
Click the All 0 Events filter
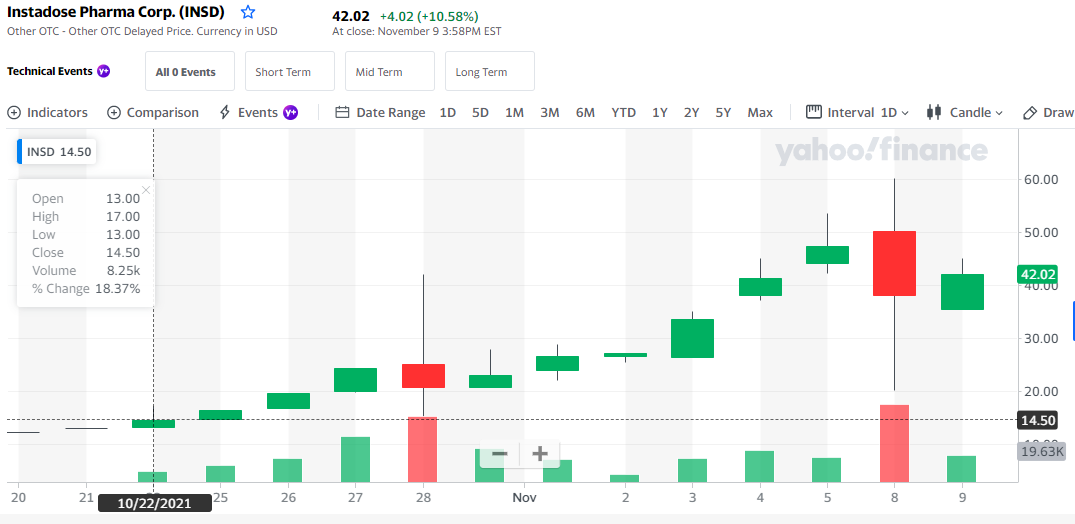click(x=190, y=71)
